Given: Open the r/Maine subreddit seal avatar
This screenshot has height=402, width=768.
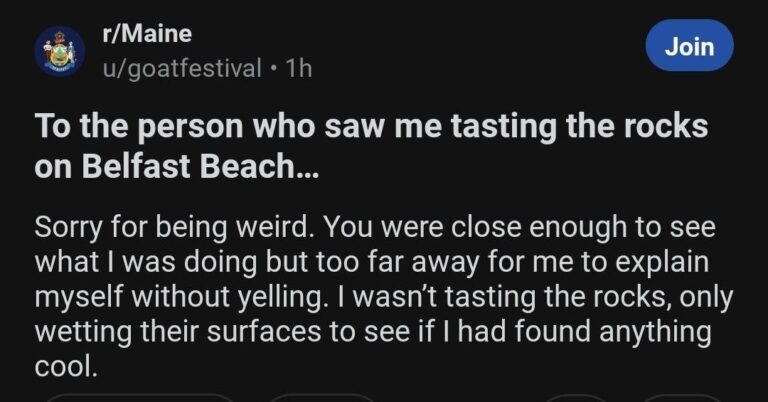Looking at the screenshot, I should pos(60,51).
